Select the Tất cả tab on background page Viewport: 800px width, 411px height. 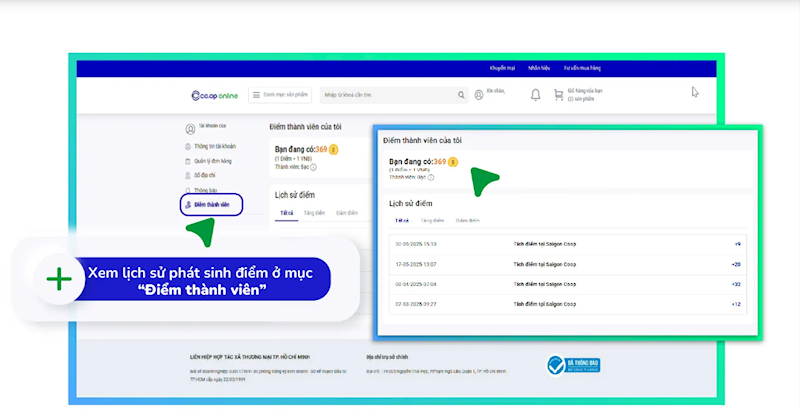click(x=287, y=213)
